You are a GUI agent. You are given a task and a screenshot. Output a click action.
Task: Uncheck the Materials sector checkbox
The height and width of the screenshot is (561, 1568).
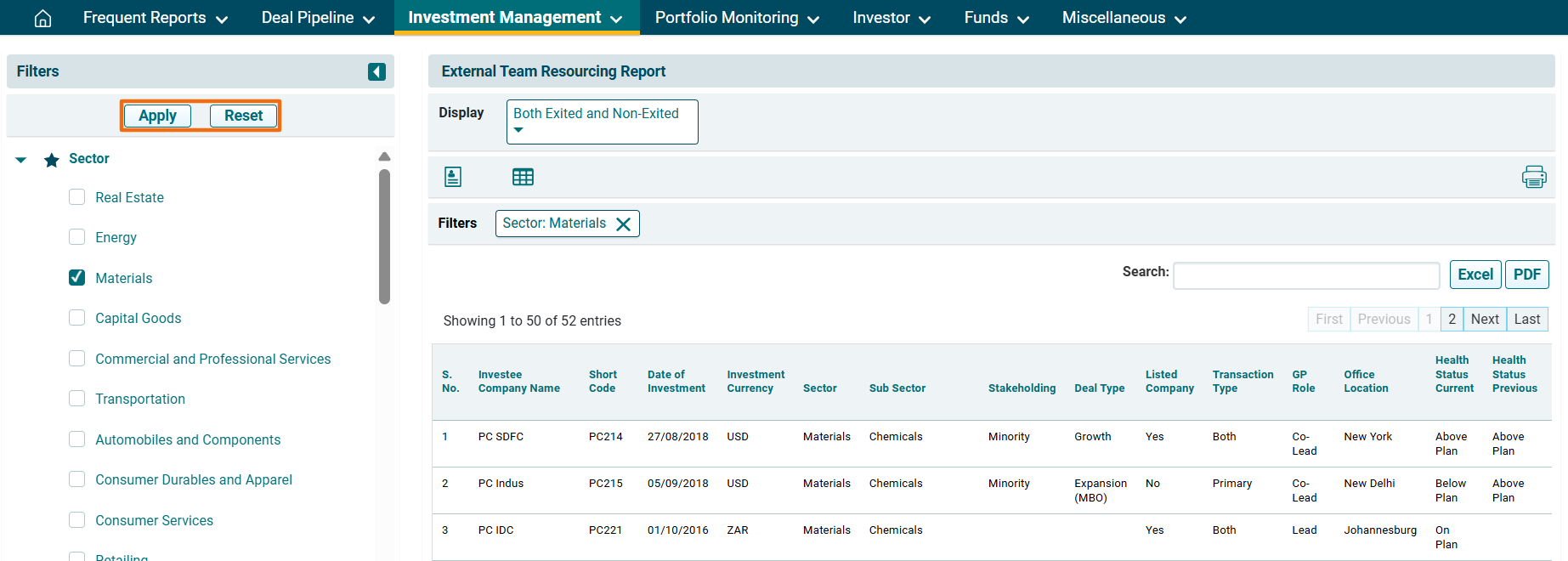tap(77, 278)
